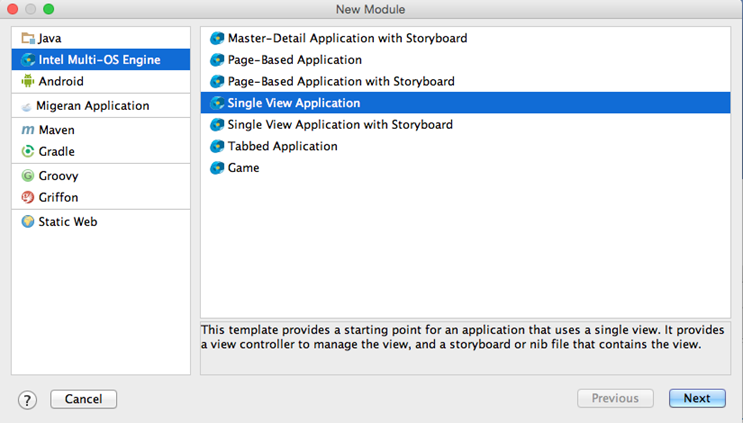
Task: Choose Migeran Application module type
Action: point(101,106)
